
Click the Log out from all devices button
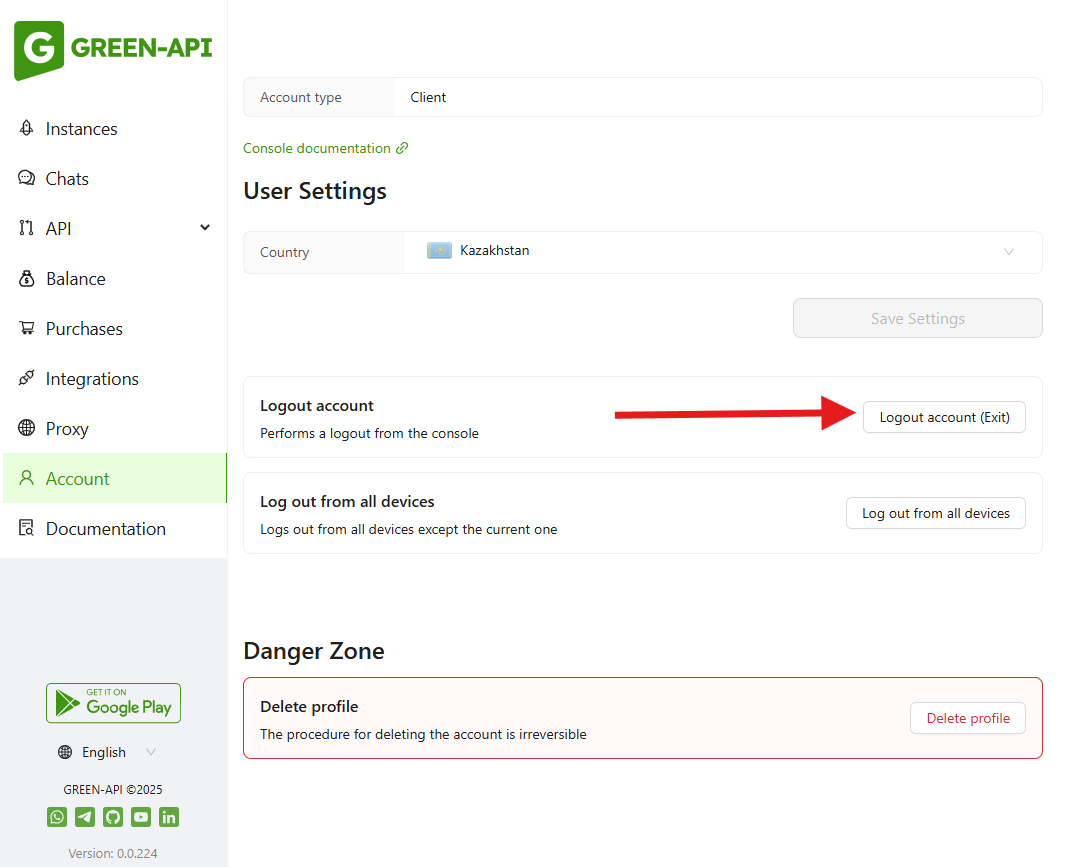point(935,513)
